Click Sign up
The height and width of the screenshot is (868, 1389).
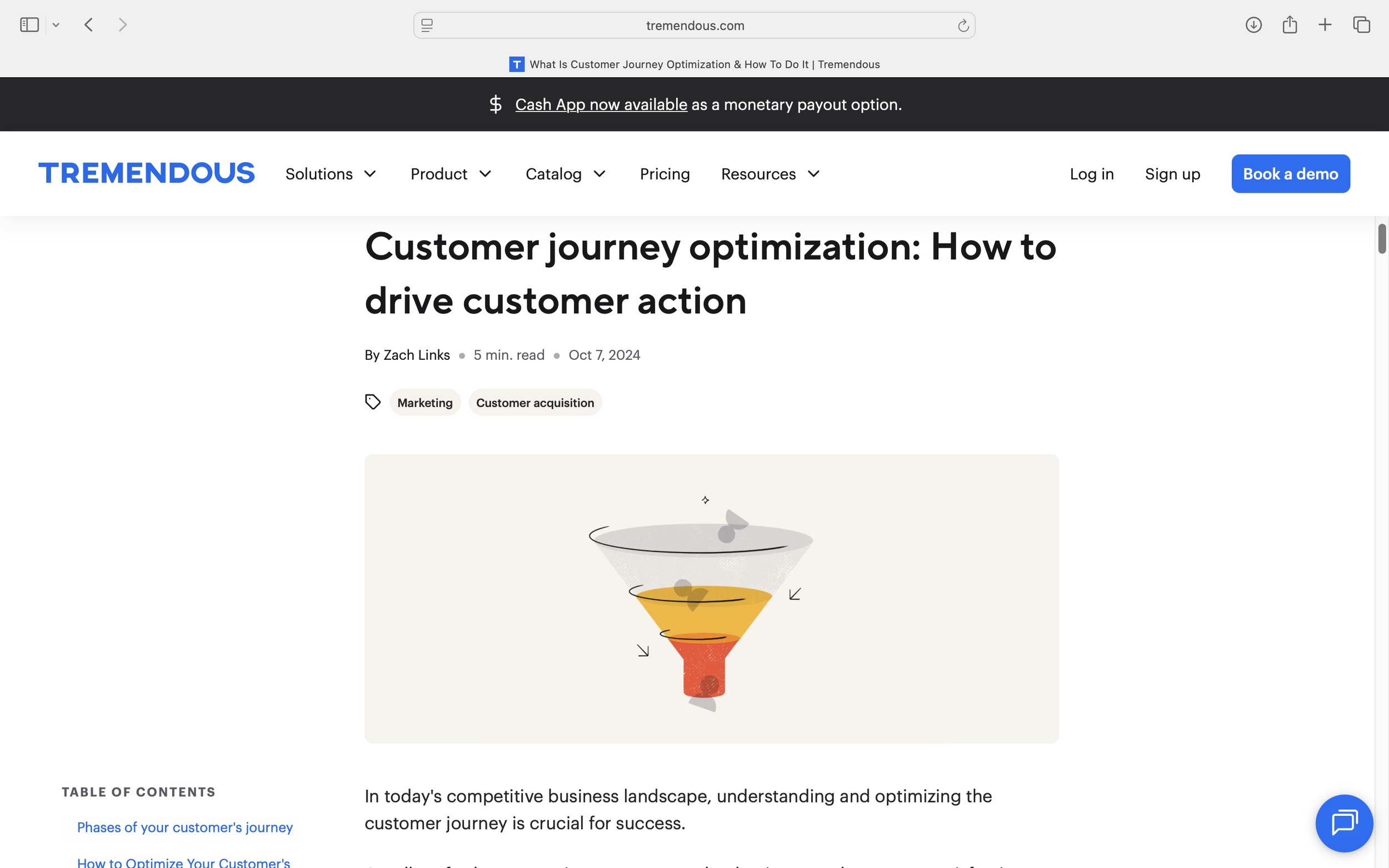pos(1172,174)
